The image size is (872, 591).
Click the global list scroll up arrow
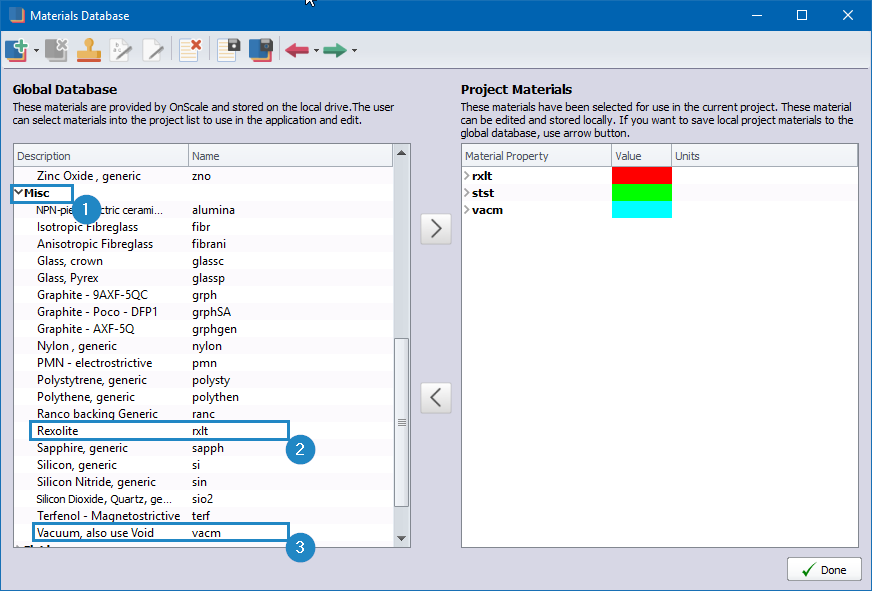click(402, 152)
